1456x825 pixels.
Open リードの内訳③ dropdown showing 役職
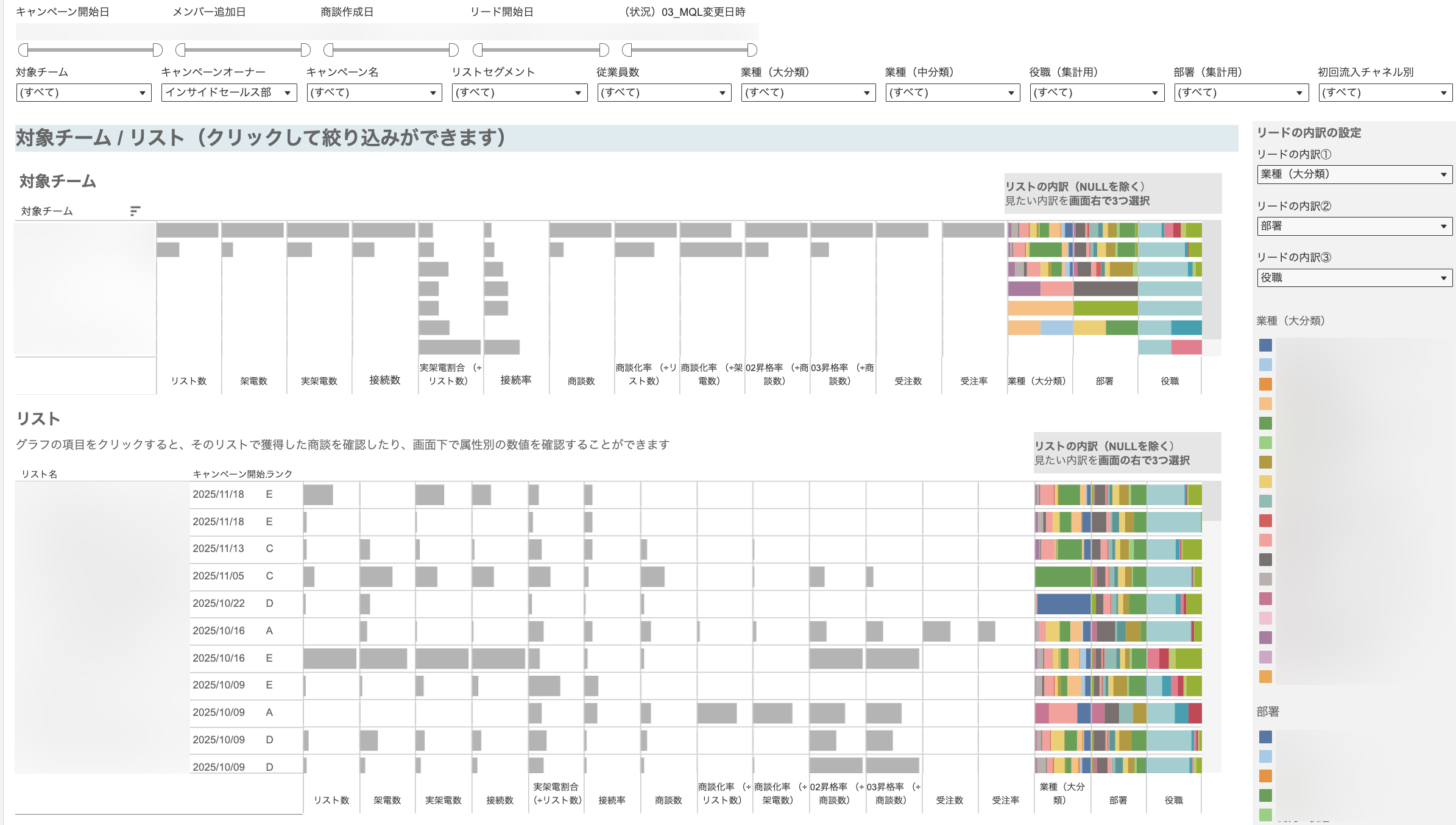pyautogui.click(x=1354, y=278)
